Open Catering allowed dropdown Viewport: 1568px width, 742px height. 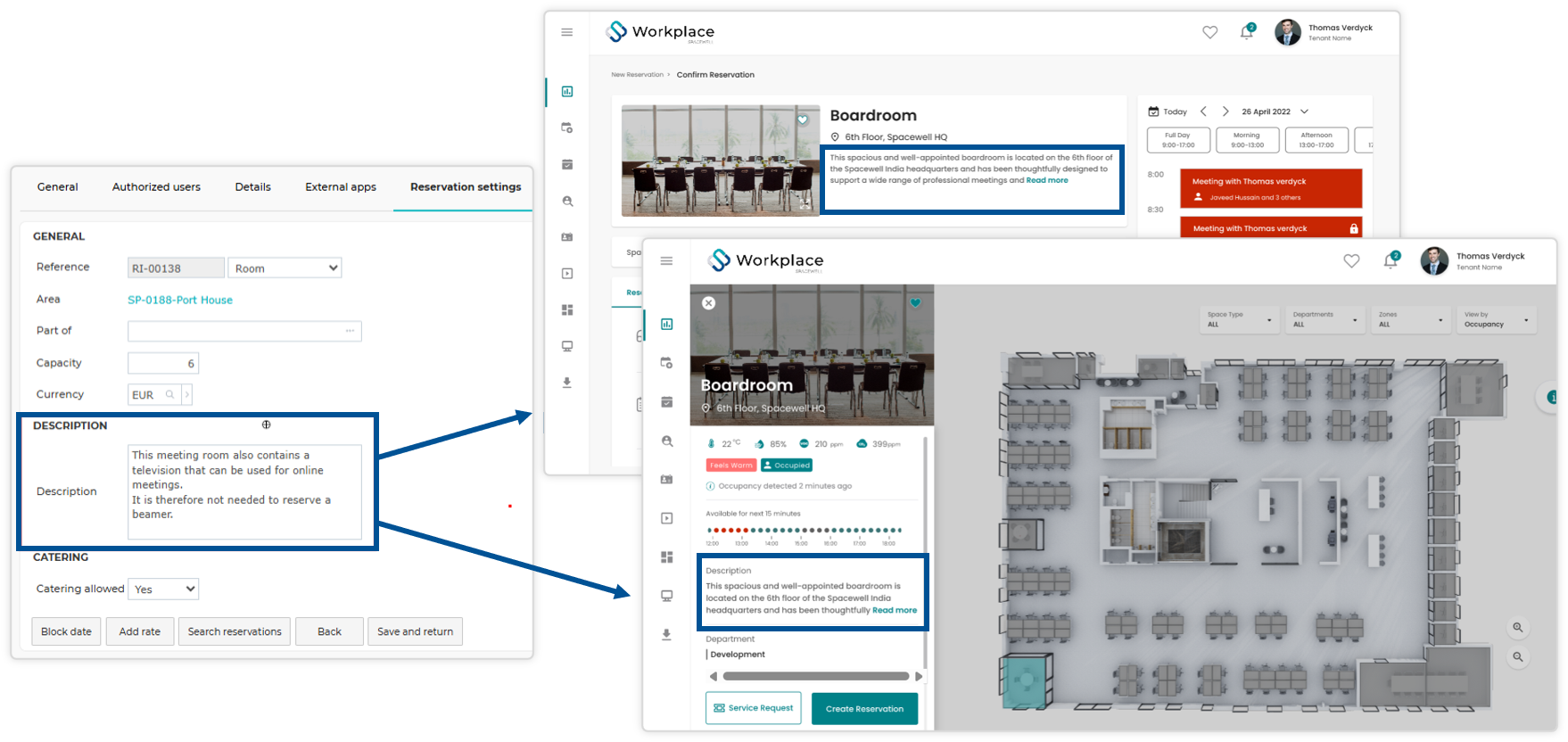(x=163, y=589)
